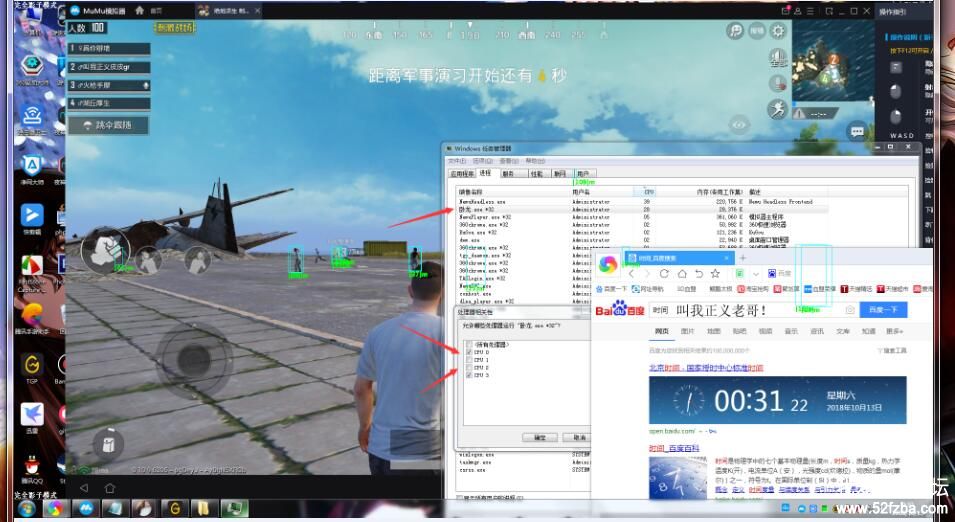Select Baidu 图片 search tab
Screen dimensions: 955x522
pos(687,331)
